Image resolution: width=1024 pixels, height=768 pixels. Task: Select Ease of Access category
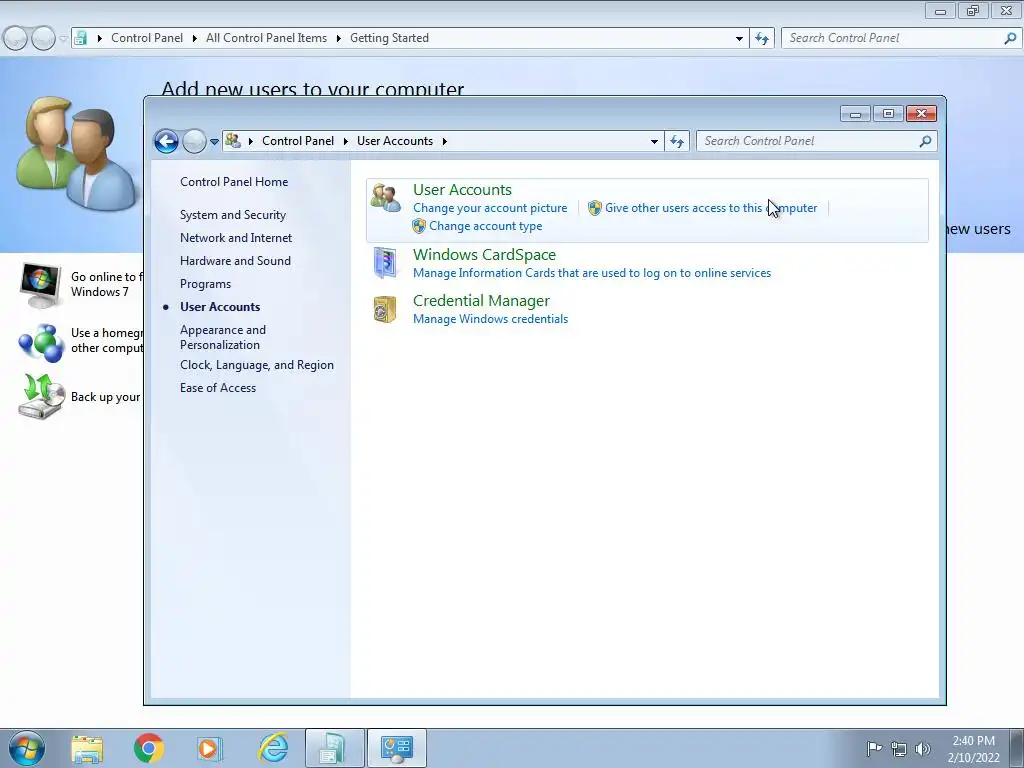click(x=217, y=388)
